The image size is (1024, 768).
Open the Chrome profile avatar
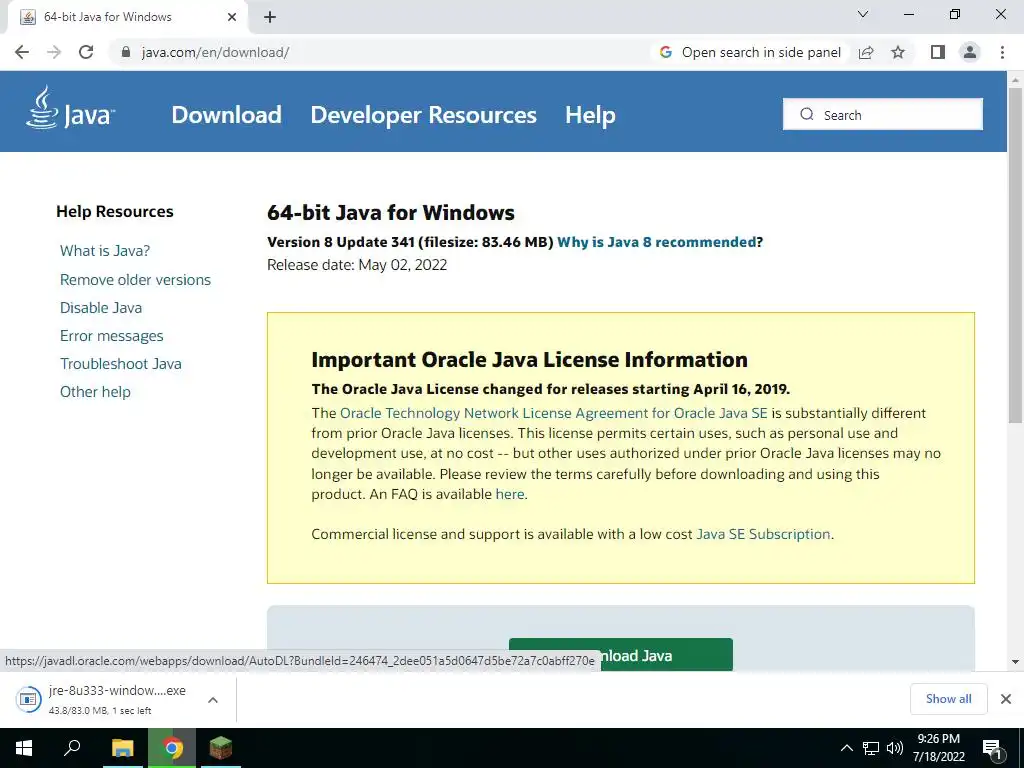(x=970, y=52)
